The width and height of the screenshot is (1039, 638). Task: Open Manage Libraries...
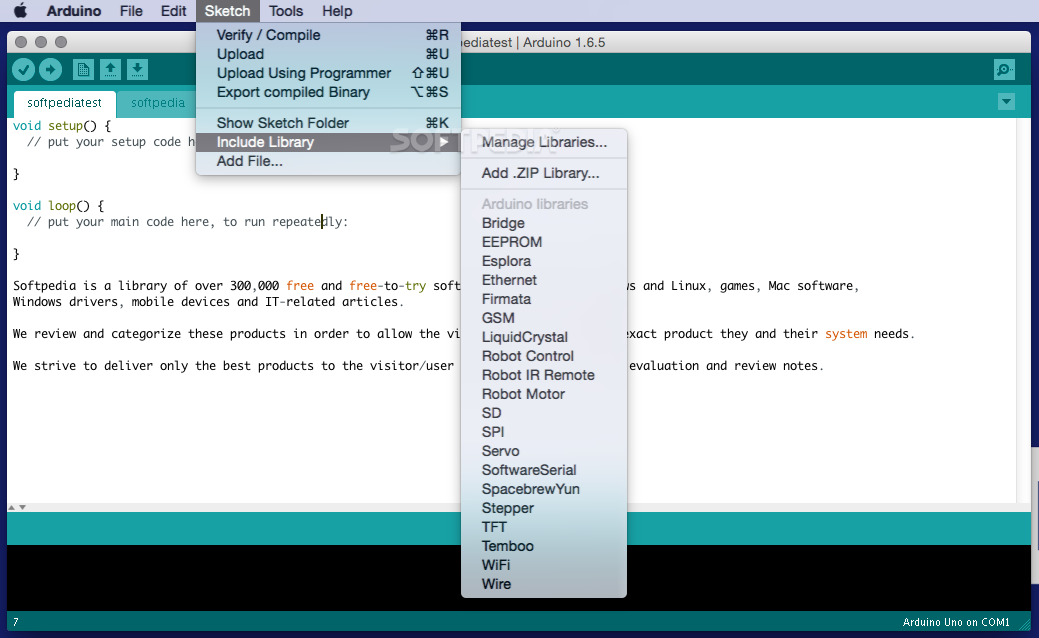click(543, 142)
